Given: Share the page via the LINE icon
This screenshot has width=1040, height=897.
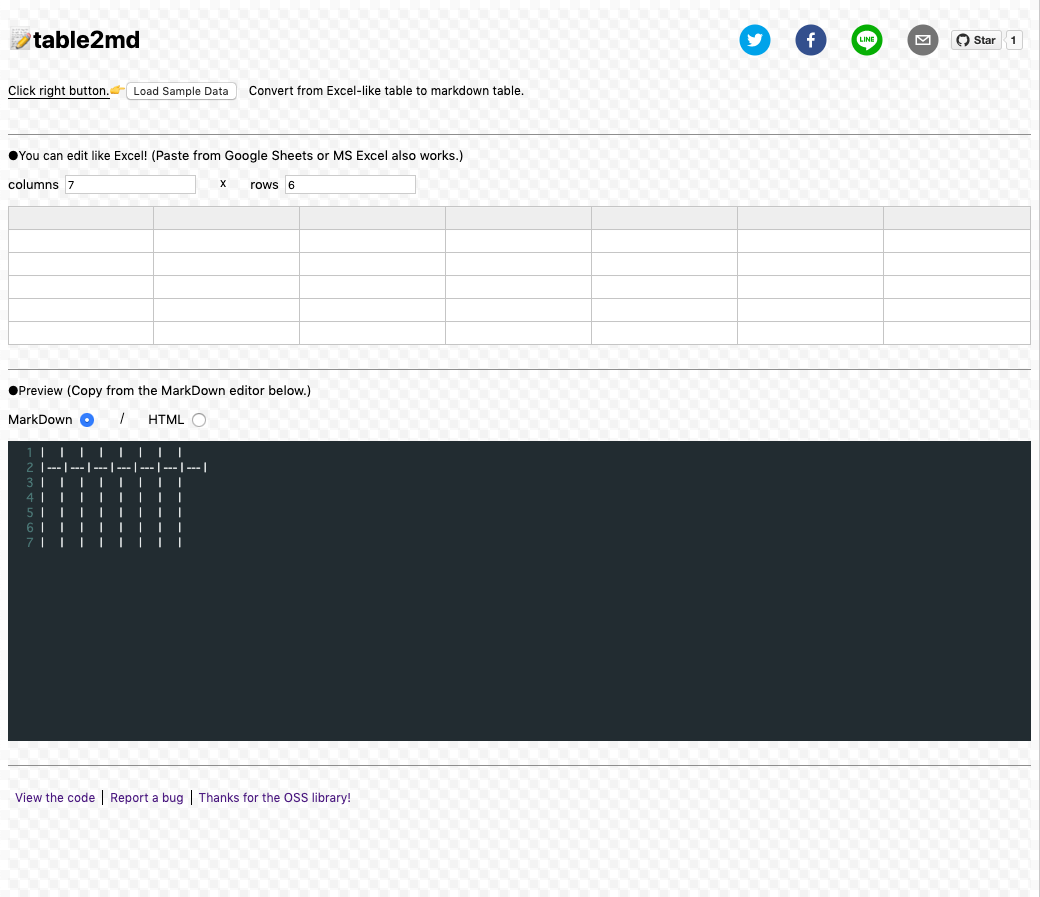Looking at the screenshot, I should point(866,40).
